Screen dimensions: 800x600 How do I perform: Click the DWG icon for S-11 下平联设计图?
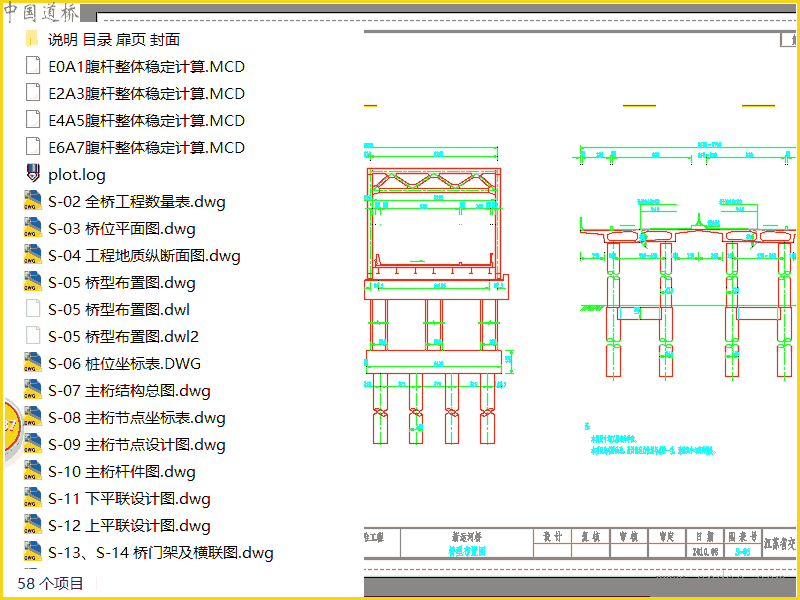pos(32,498)
